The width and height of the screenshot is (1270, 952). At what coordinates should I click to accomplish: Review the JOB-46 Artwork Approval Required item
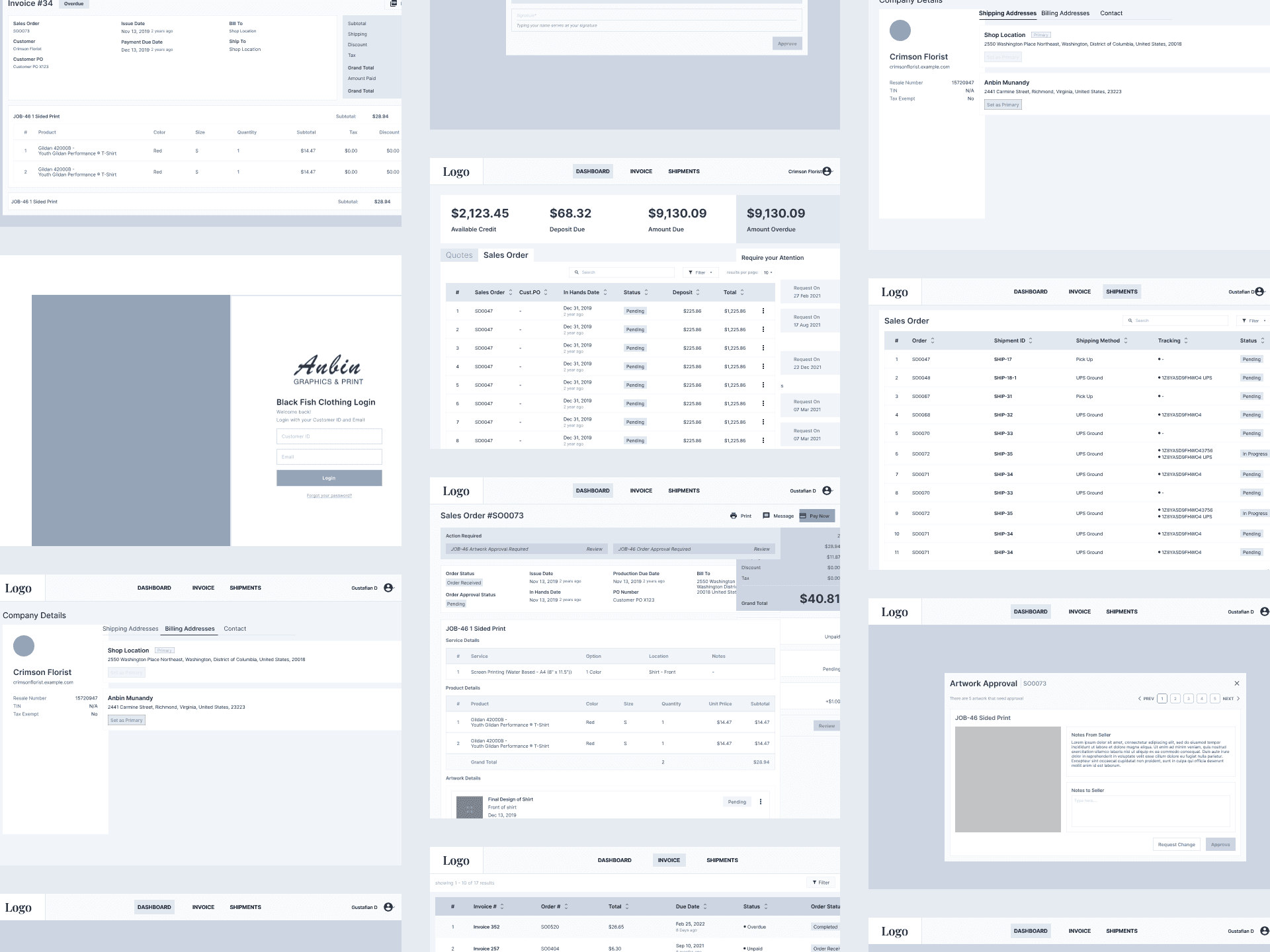click(594, 549)
